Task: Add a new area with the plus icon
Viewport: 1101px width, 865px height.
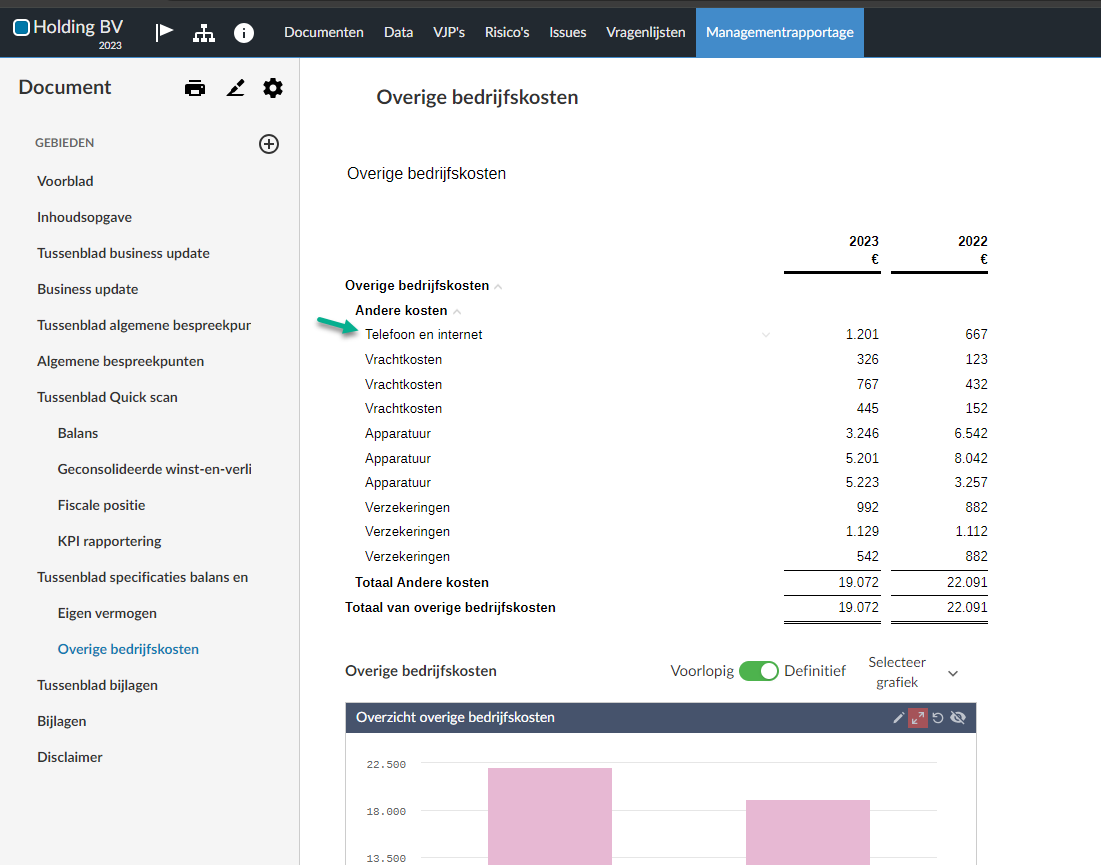Action: pyautogui.click(x=269, y=144)
